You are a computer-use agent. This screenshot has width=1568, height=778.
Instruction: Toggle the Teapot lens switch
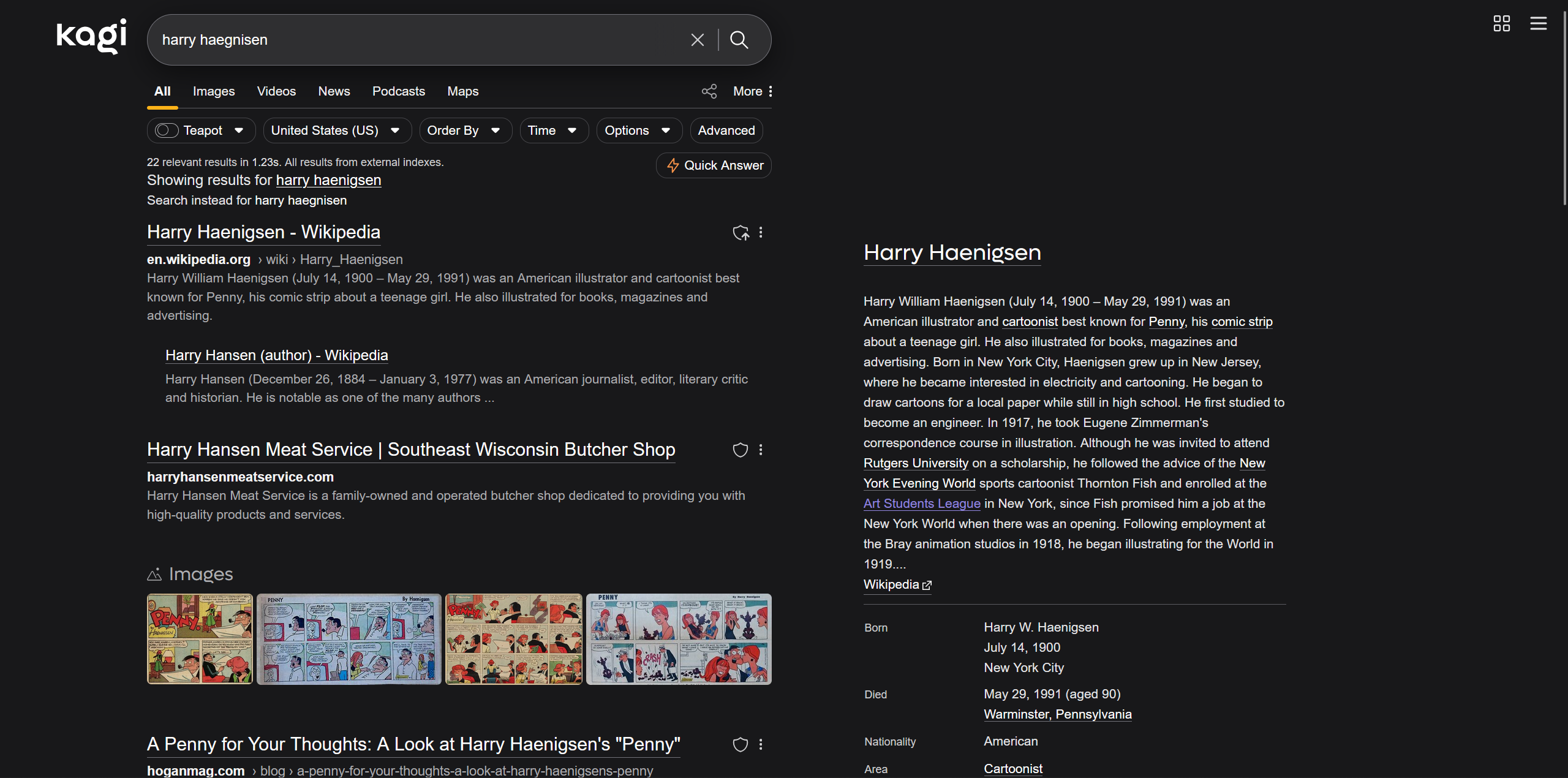166,130
